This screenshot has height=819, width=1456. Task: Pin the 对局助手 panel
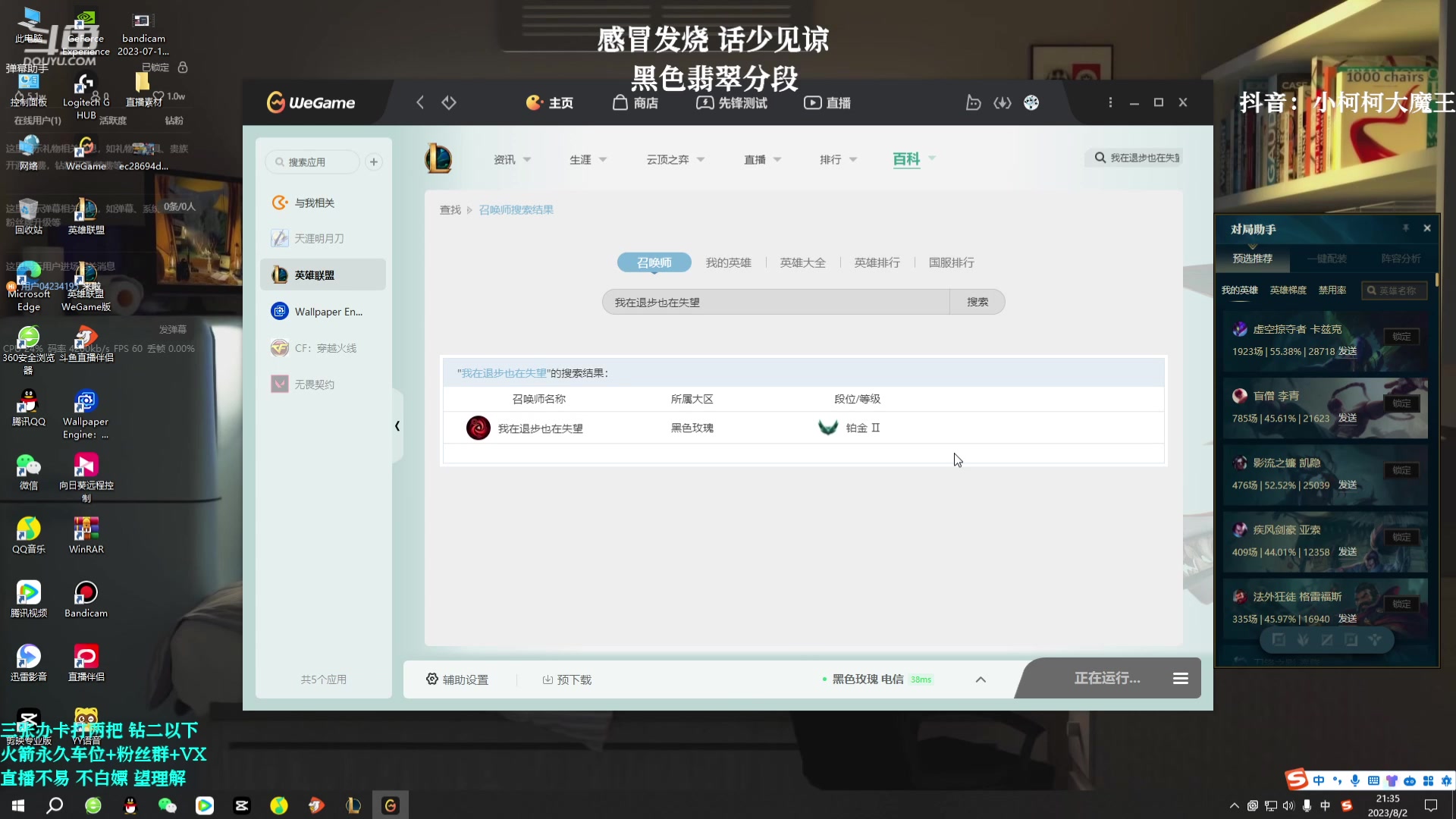[x=1405, y=228]
